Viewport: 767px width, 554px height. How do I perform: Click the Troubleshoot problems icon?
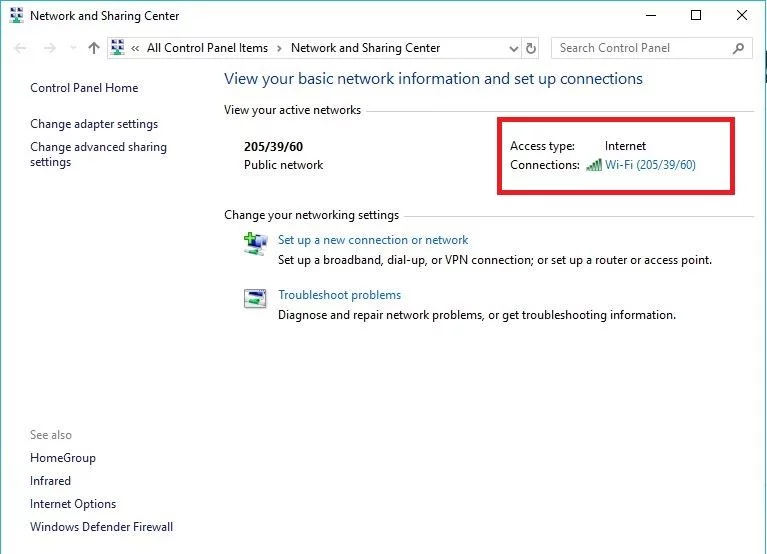[x=255, y=298]
